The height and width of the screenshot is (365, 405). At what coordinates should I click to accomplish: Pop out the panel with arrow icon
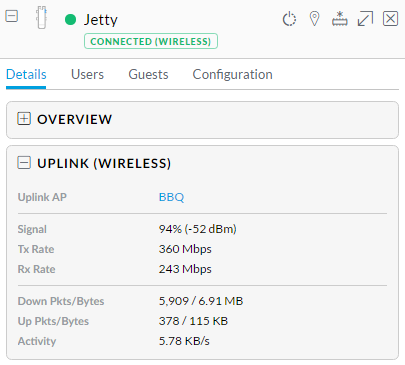pyautogui.click(x=365, y=19)
